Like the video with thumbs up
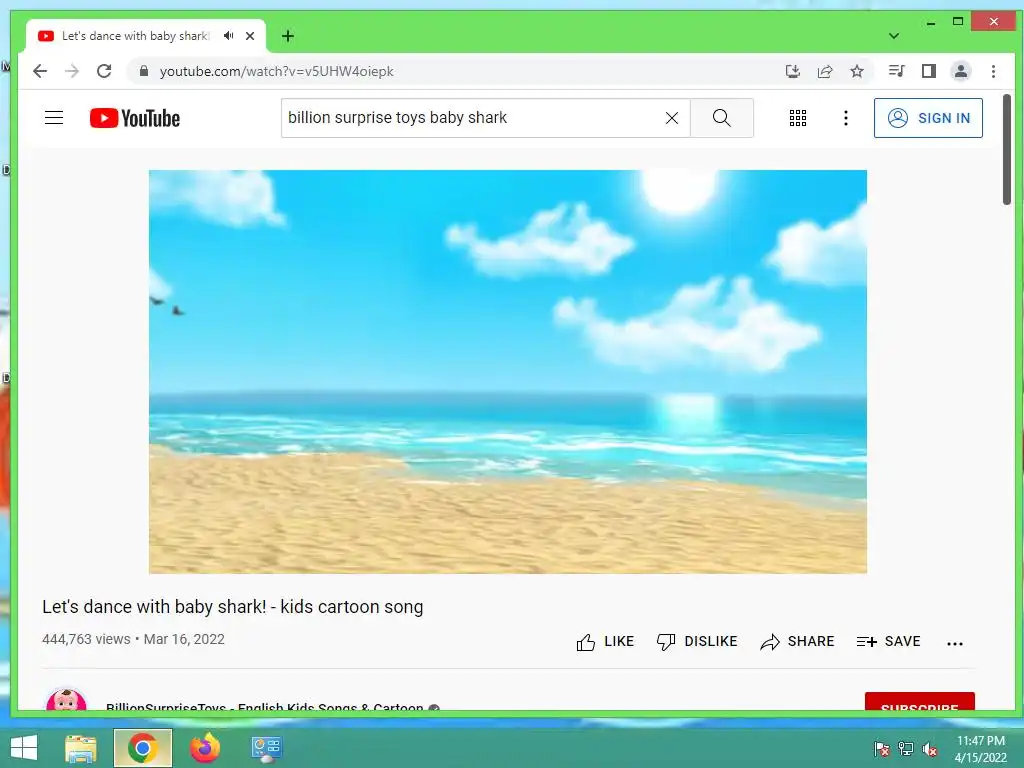Viewport: 1024px width, 768px height. [605, 642]
